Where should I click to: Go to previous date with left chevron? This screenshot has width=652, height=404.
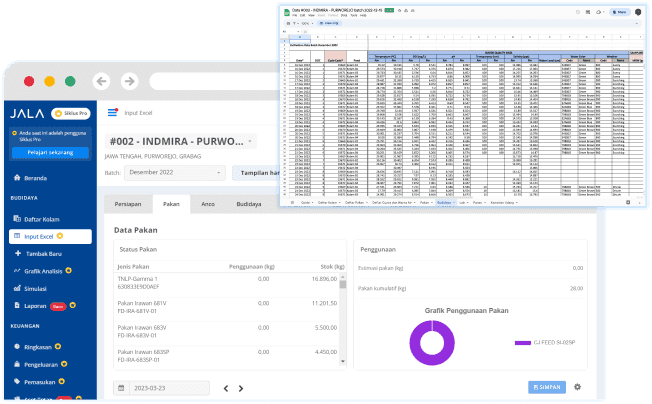pyautogui.click(x=226, y=388)
